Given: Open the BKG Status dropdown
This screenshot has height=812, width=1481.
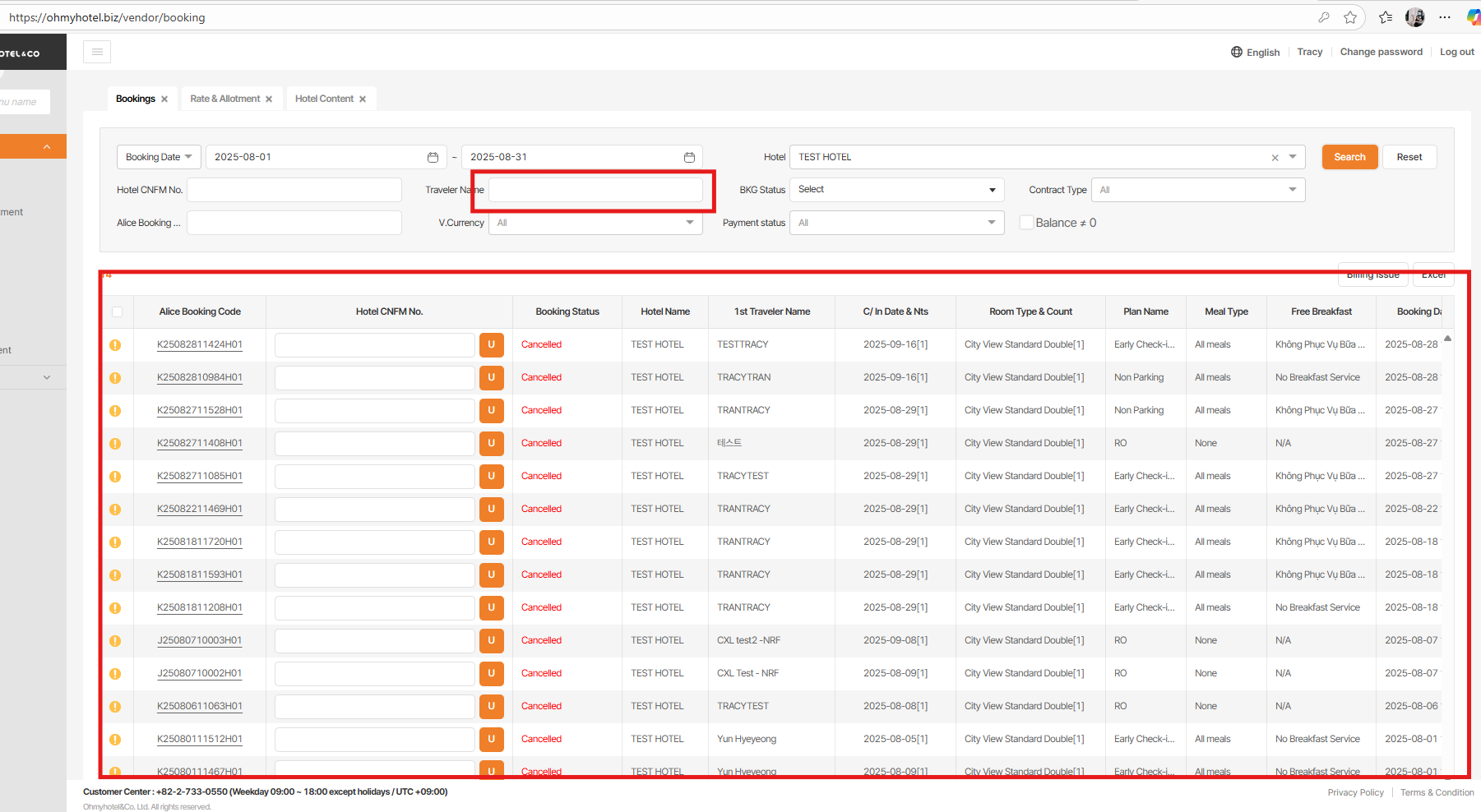Looking at the screenshot, I should (x=896, y=190).
